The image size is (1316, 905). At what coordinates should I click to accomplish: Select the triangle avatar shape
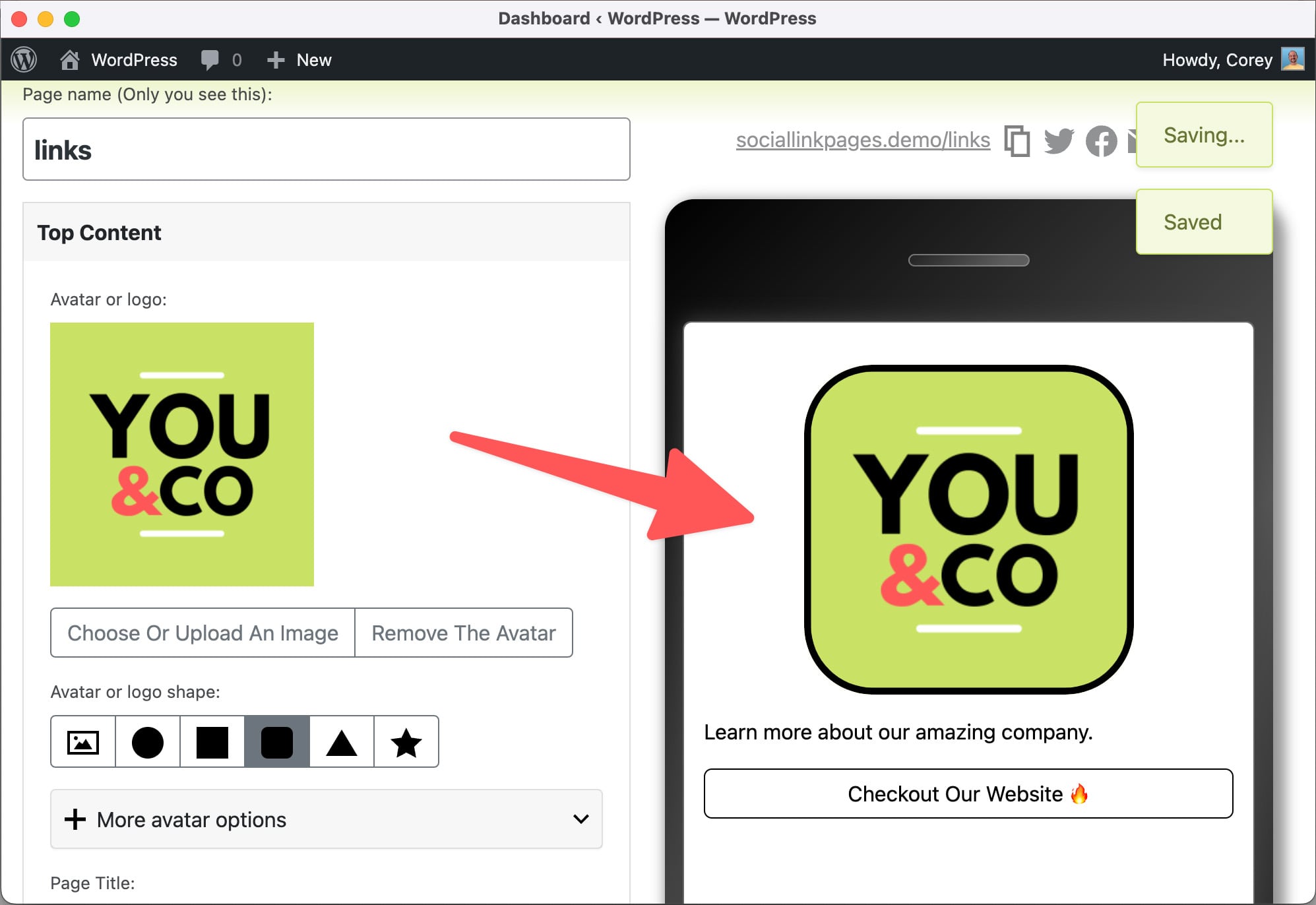point(342,742)
